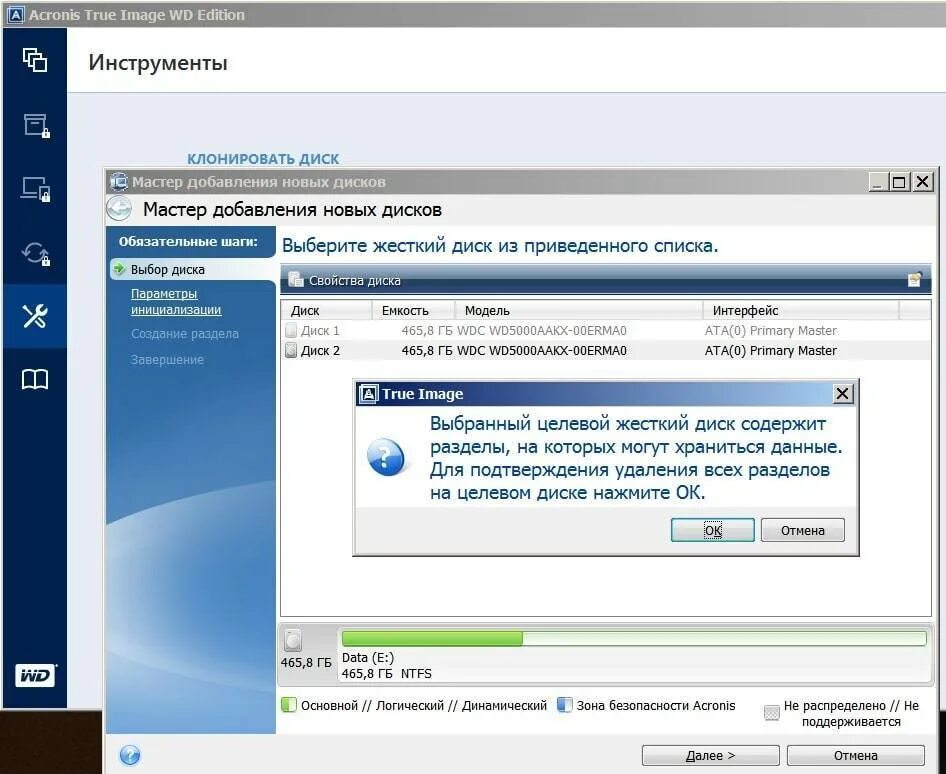This screenshot has width=946, height=774.
Task: Click the blue help icon in wizard
Action: tap(130, 755)
